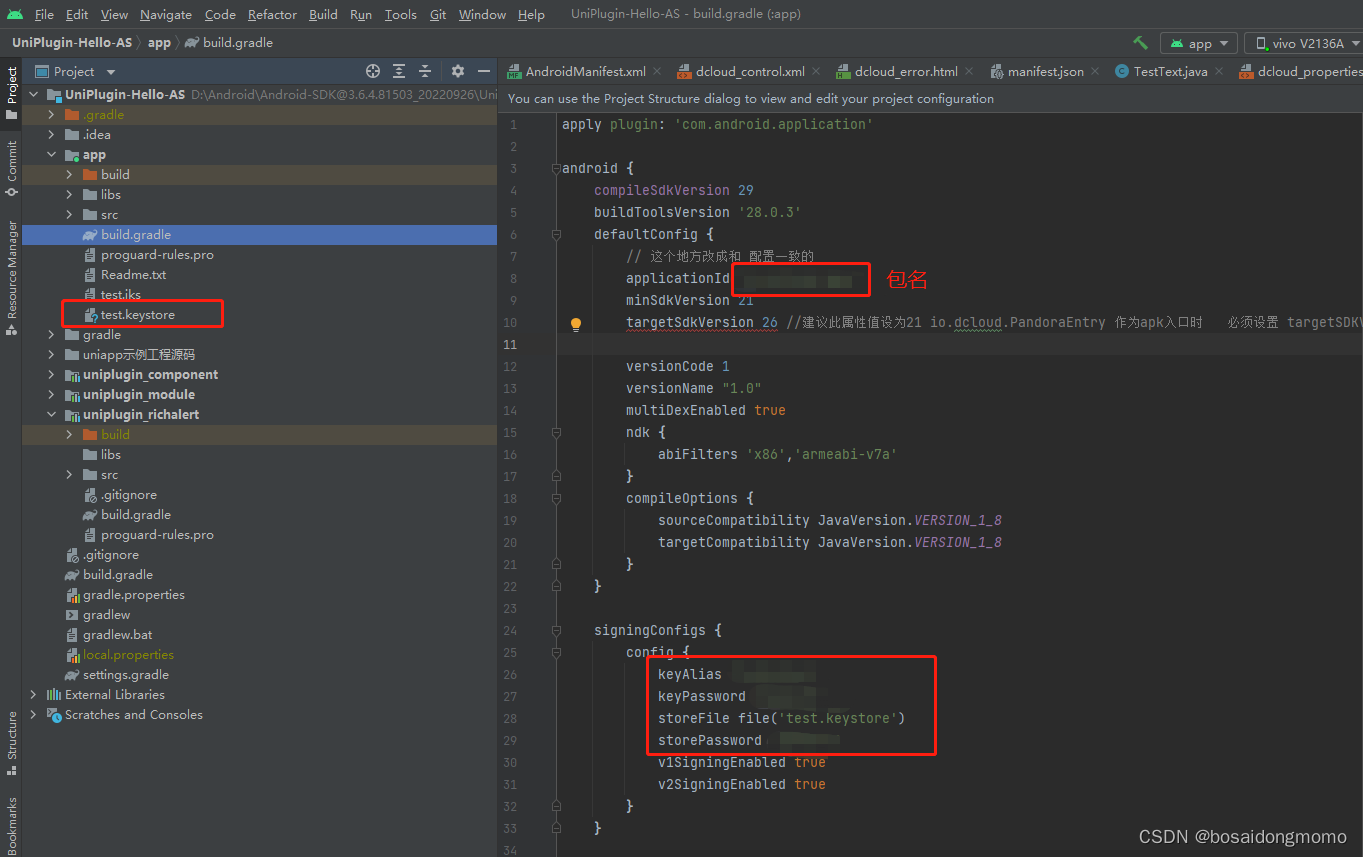Screen dimensions: 1363x857
Task: Fold the defaultConfig block in gutter
Action: [555, 235]
